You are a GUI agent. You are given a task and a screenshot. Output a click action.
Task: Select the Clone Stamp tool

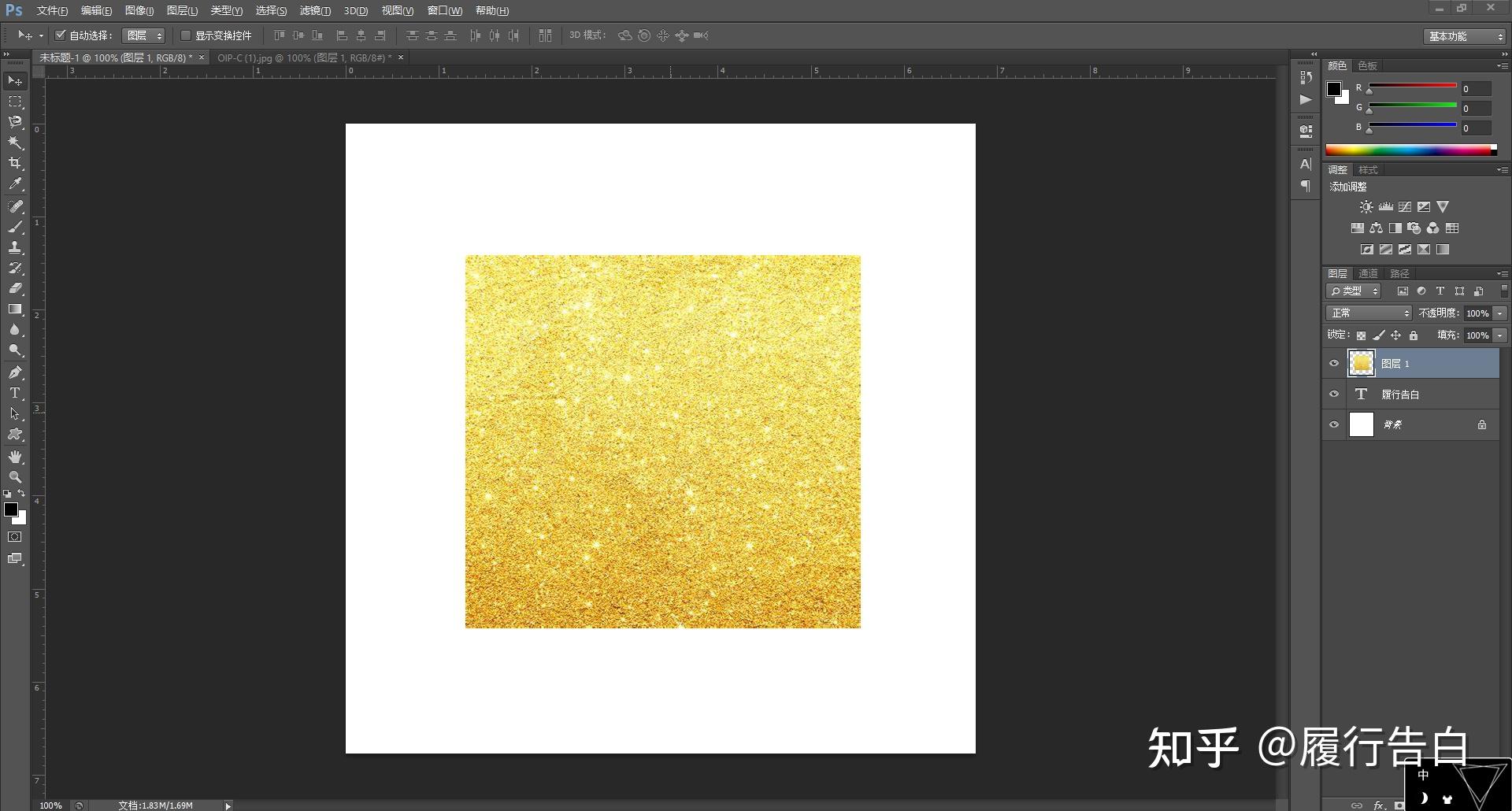pos(15,247)
